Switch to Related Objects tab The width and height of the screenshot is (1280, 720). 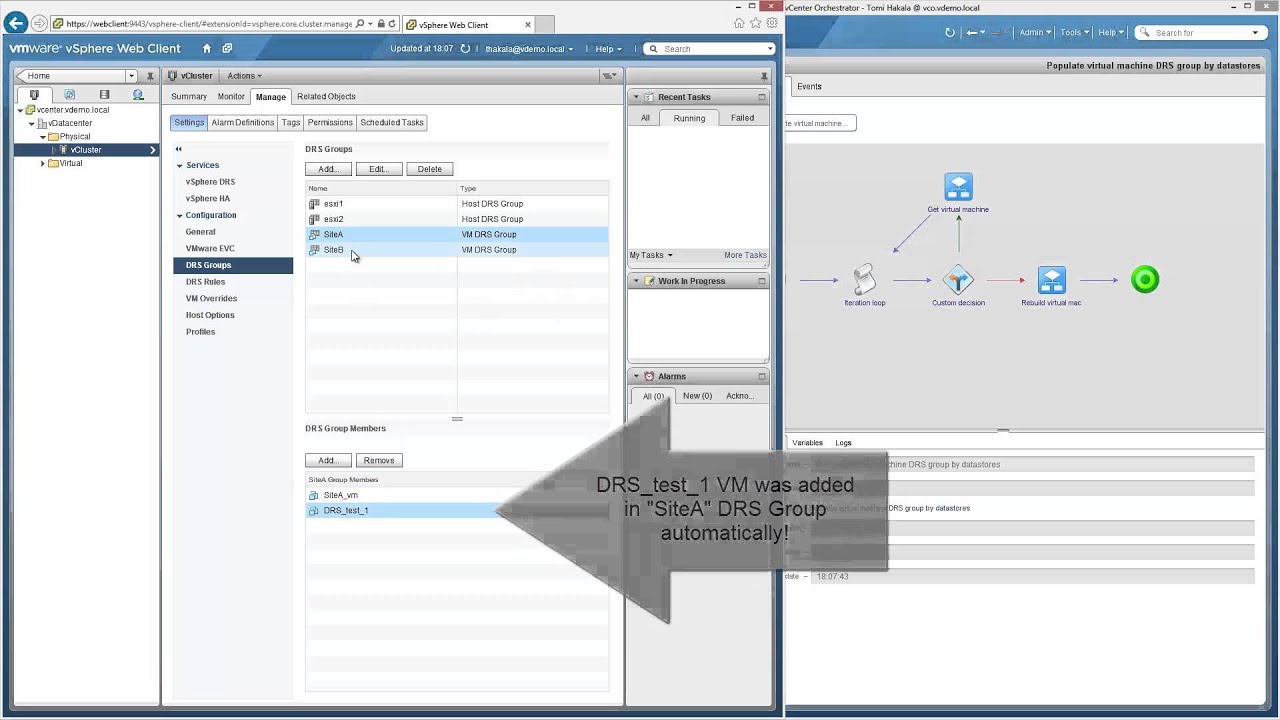click(x=326, y=96)
